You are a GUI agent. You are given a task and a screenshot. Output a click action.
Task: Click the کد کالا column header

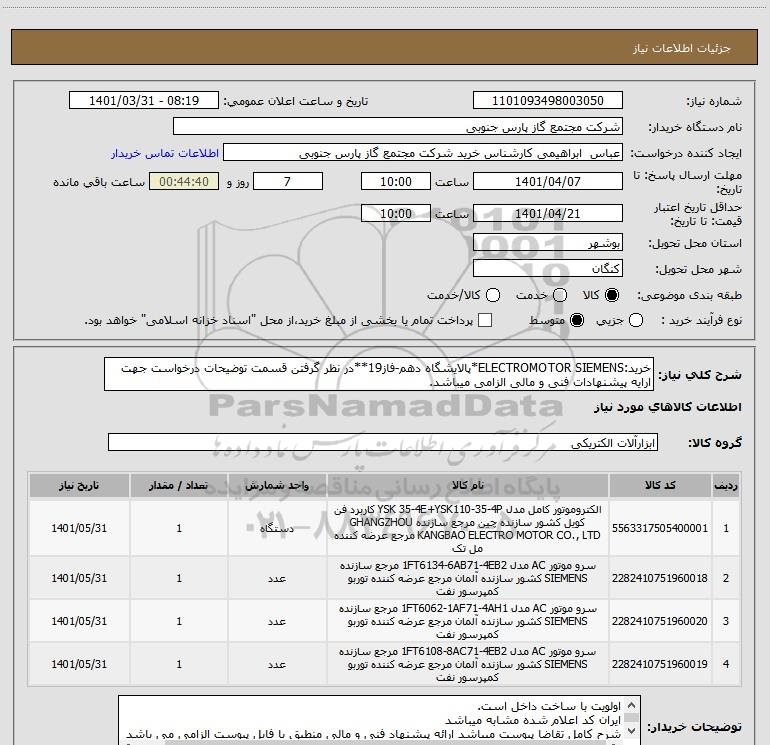click(x=660, y=486)
